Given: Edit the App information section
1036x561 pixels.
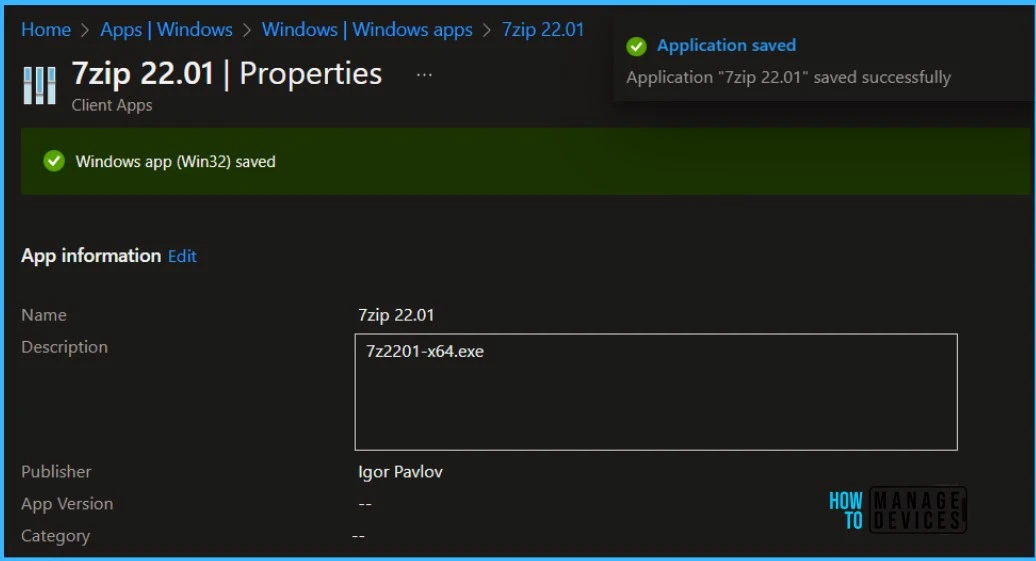Looking at the screenshot, I should coord(182,256).
